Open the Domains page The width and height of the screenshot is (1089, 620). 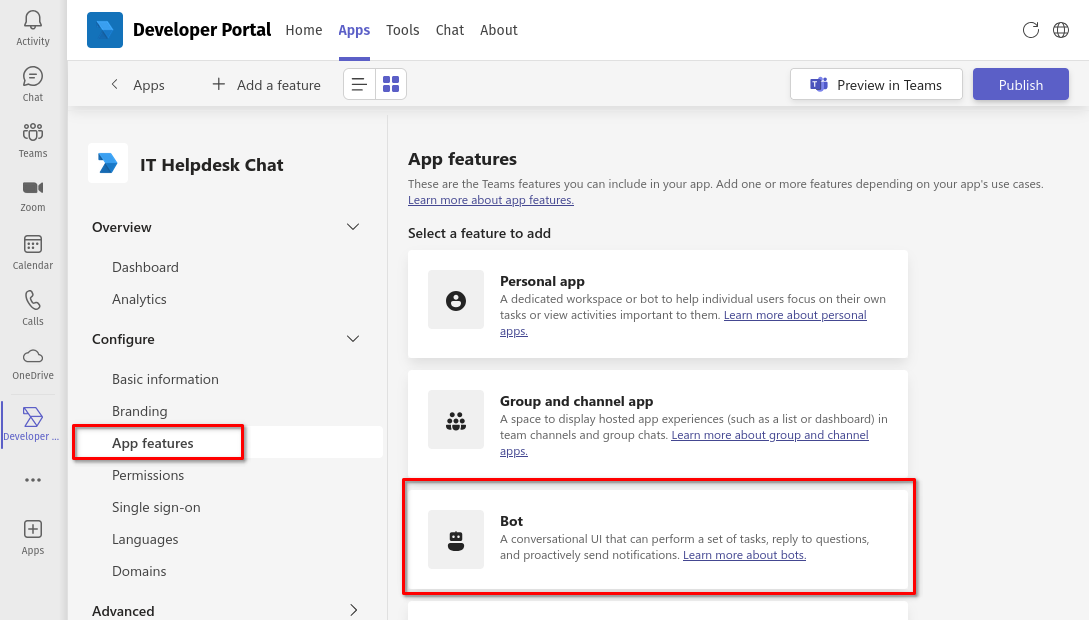click(x=139, y=571)
